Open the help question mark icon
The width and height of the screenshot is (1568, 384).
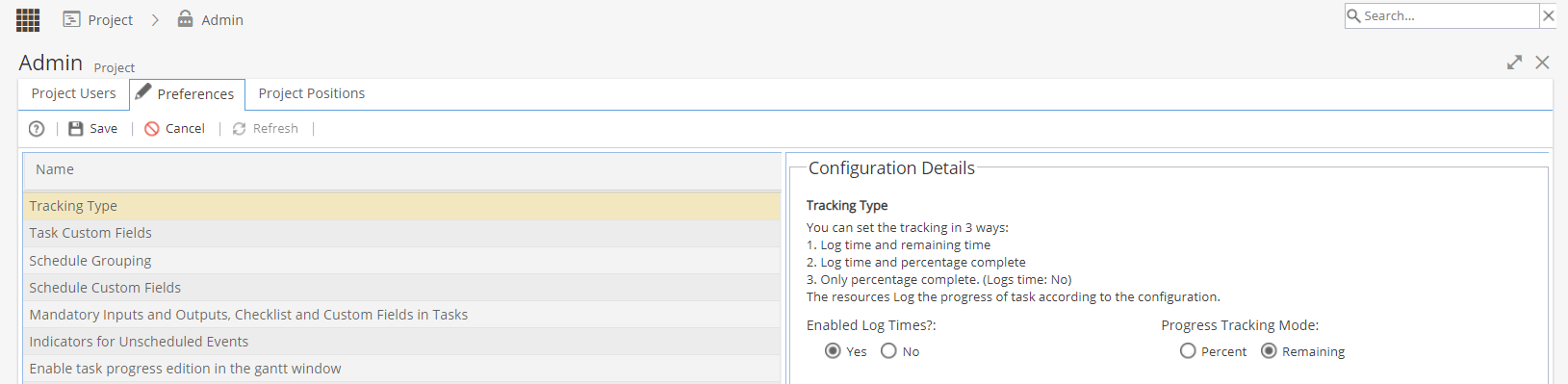click(x=37, y=129)
